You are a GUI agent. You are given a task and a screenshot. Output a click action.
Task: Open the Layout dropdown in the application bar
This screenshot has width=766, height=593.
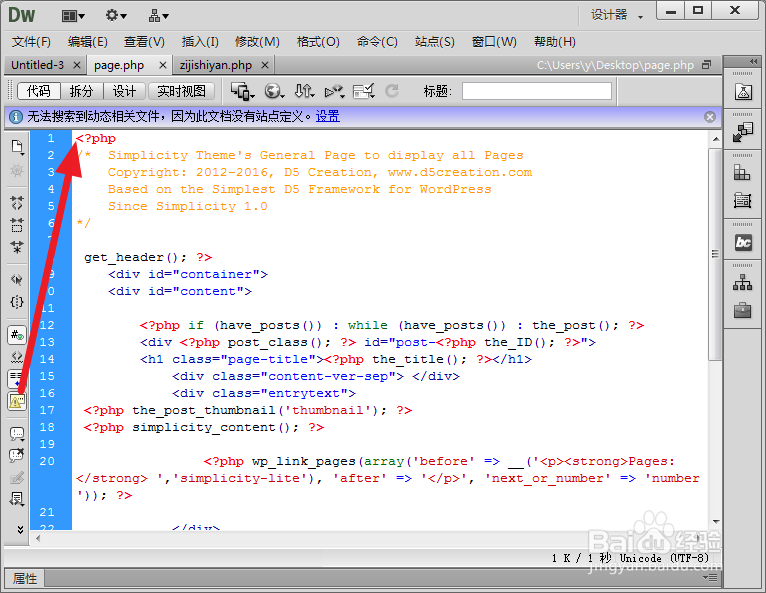coord(73,16)
